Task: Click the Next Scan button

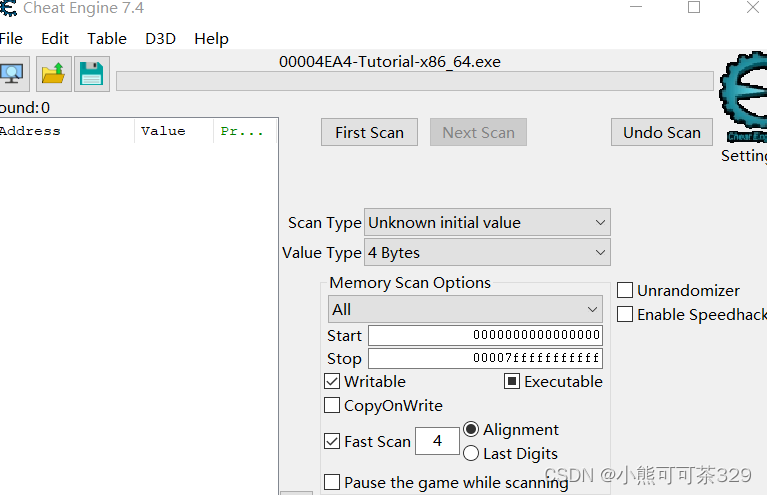Action: coord(478,132)
